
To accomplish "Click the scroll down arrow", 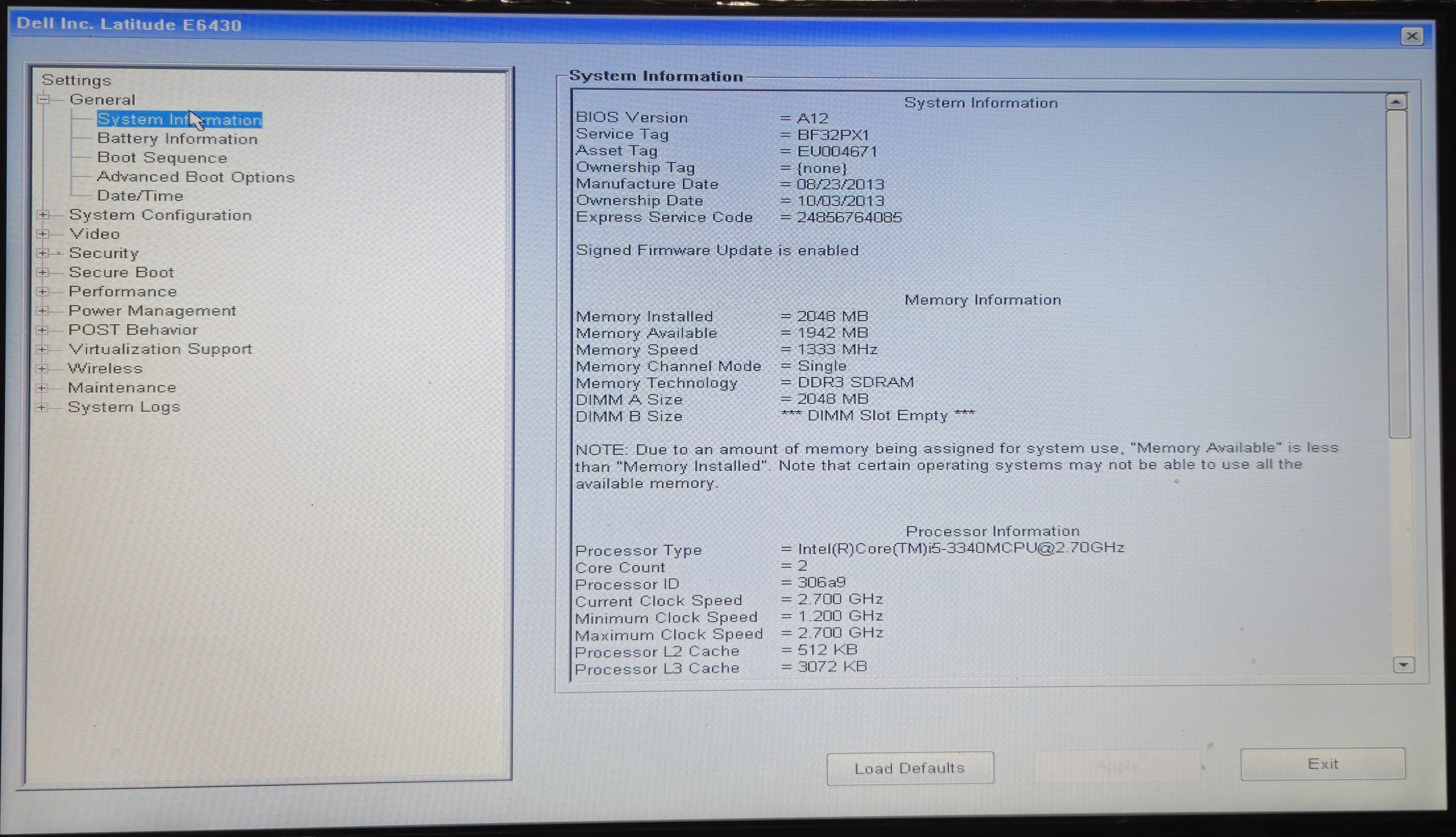I will [1404, 665].
